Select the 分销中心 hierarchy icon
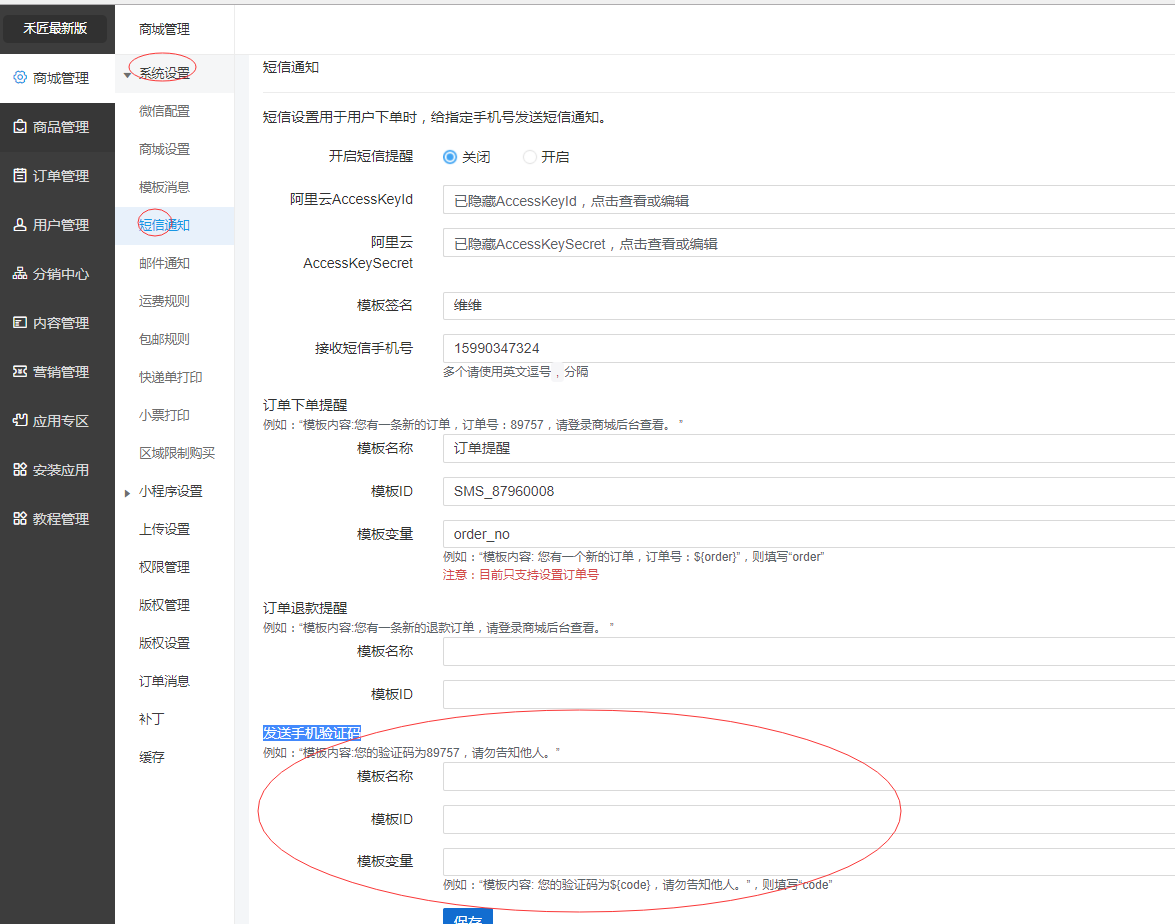Image resolution: width=1175 pixels, height=924 pixels. (x=20, y=274)
